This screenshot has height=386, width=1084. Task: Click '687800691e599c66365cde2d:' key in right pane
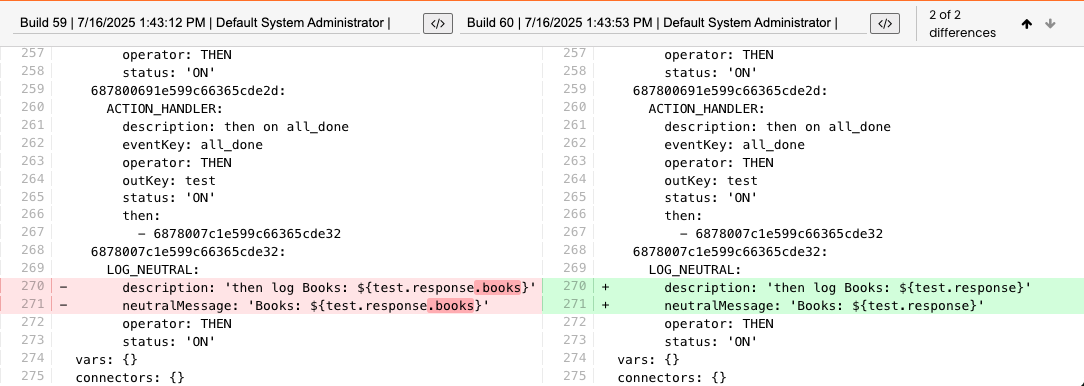pos(730,91)
